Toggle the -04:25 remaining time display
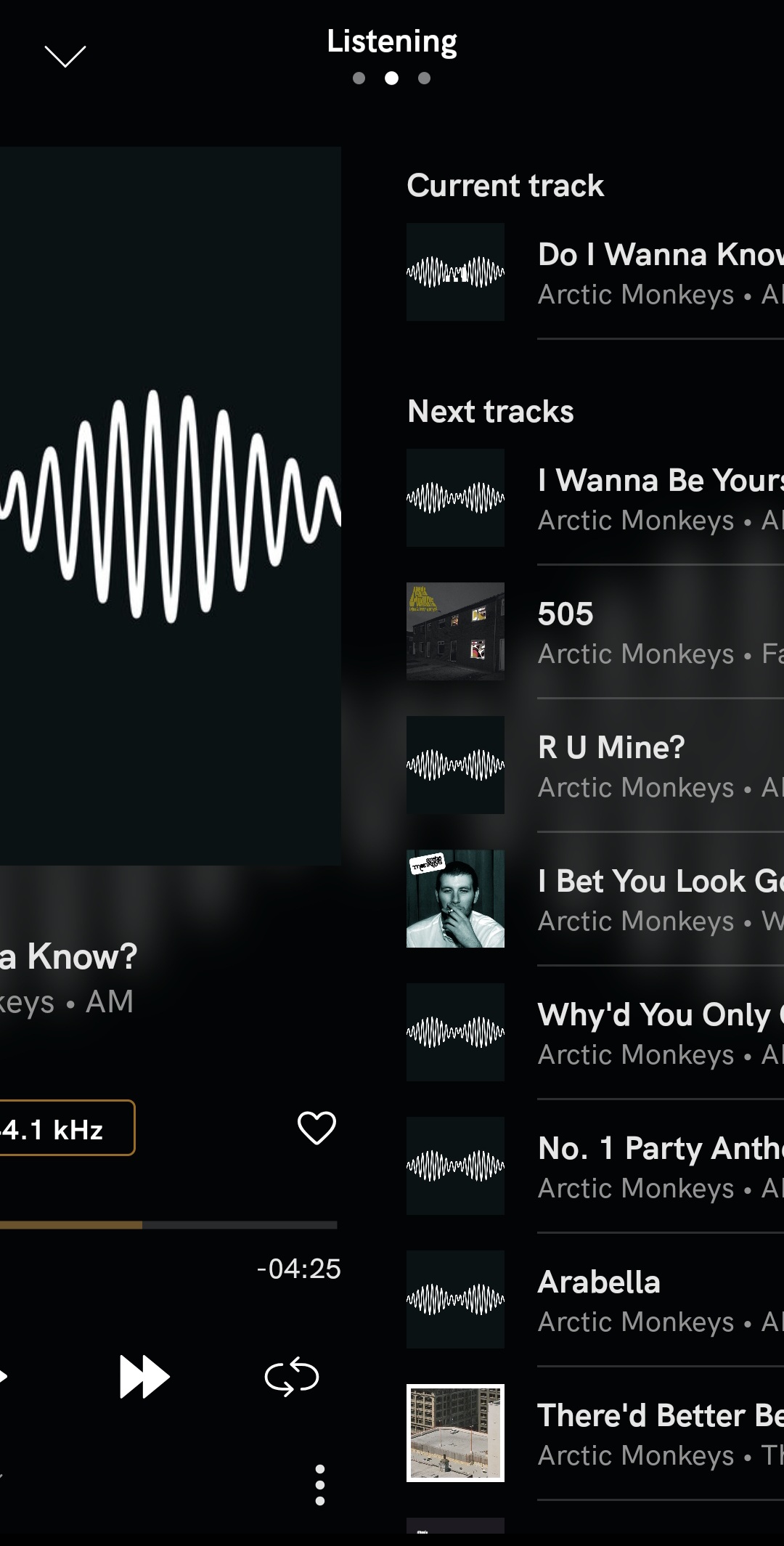Screen dimensions: 784x1546 (298, 1269)
